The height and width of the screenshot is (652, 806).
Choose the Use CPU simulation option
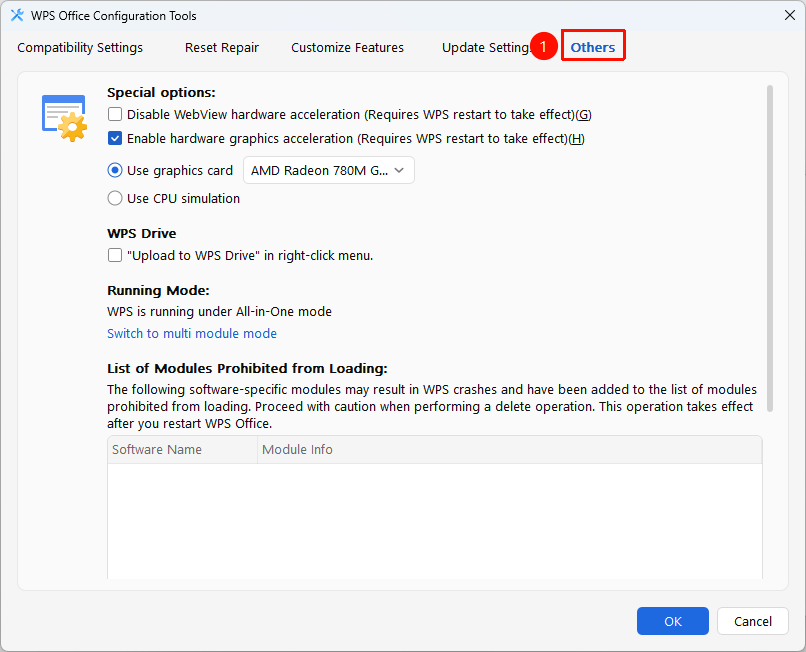click(x=115, y=198)
